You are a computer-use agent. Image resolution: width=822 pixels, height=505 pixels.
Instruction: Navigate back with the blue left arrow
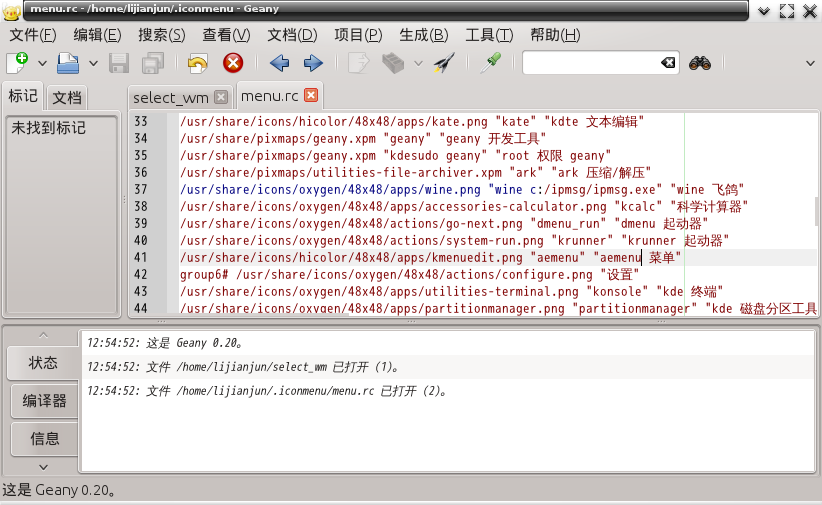coord(279,63)
